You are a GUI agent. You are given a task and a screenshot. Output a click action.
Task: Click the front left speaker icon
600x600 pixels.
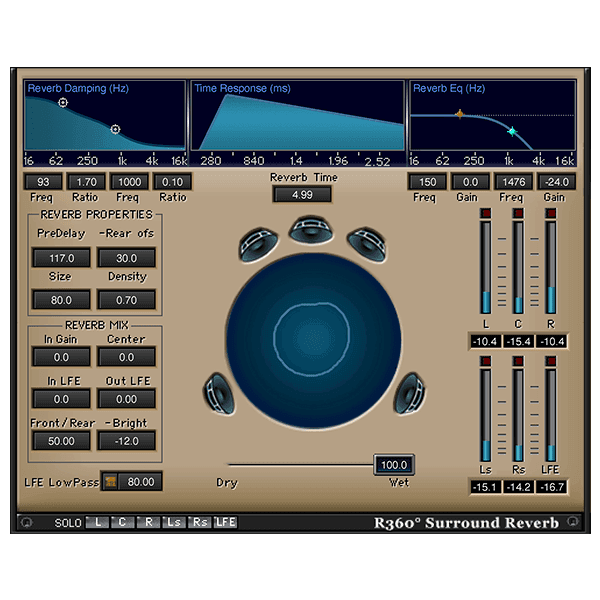(x=258, y=244)
